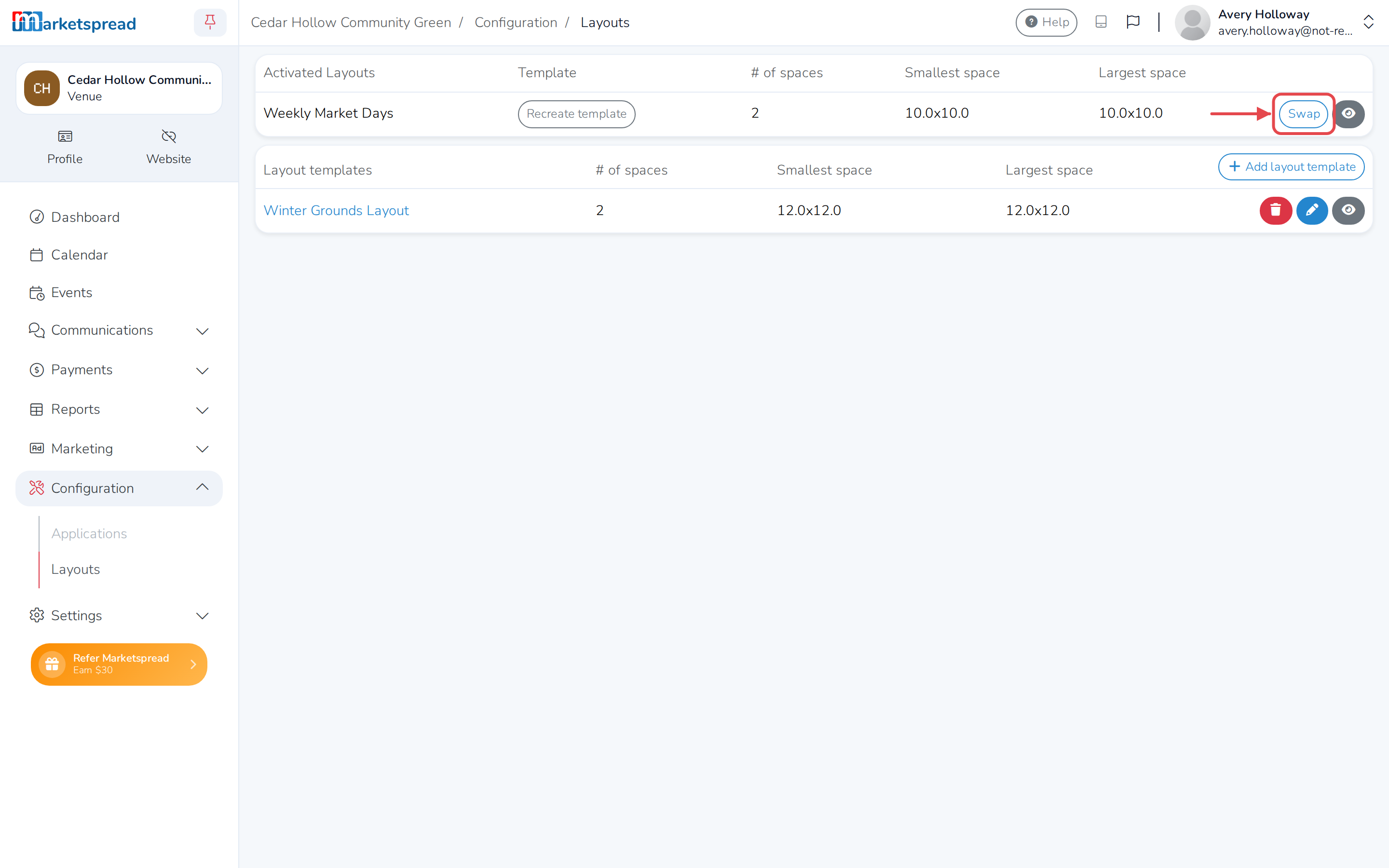This screenshot has height=868, width=1389.
Task: Click Refer Marketspread banner
Action: (119, 664)
